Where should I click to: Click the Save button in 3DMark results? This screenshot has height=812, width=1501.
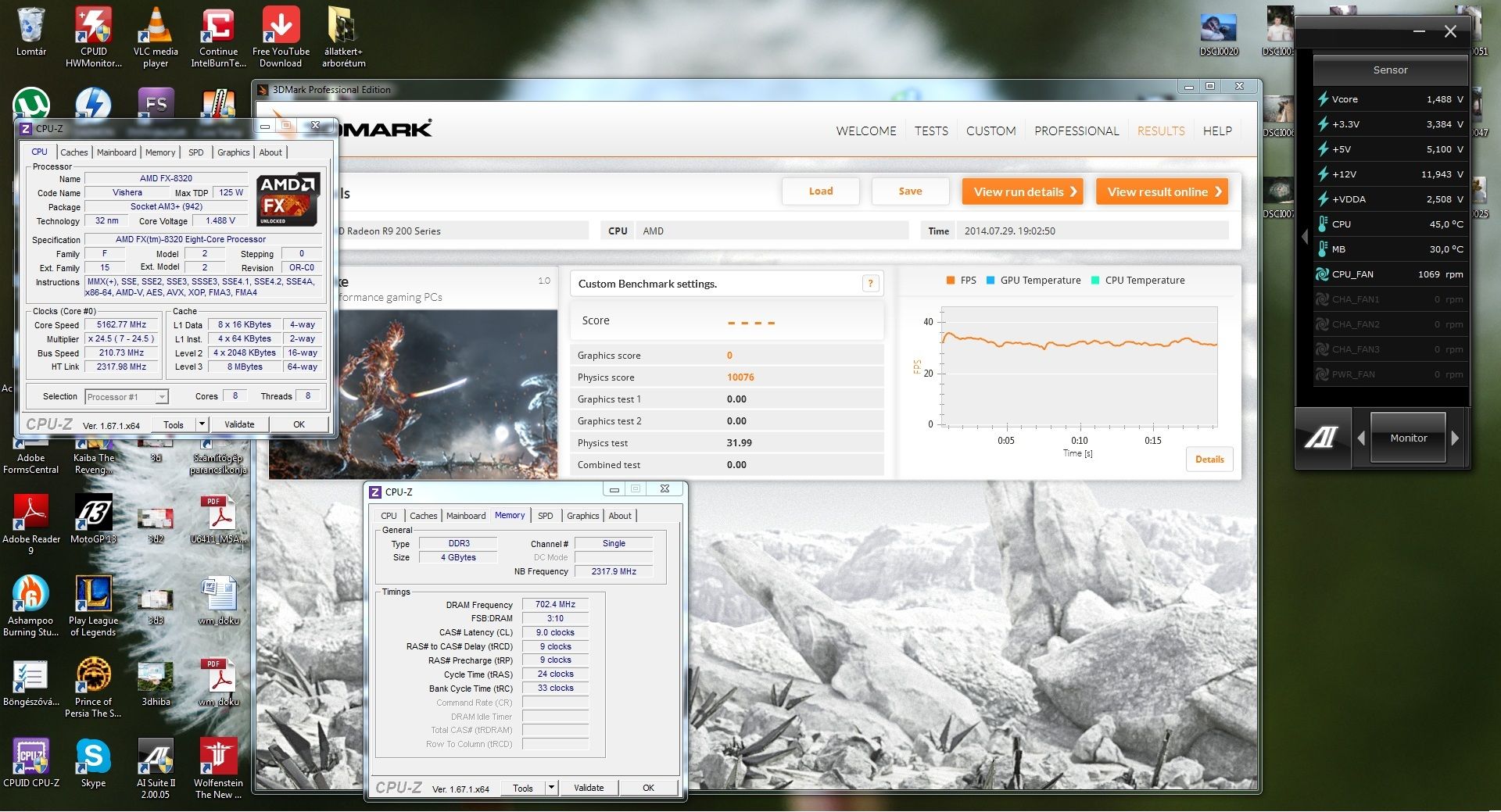910,191
